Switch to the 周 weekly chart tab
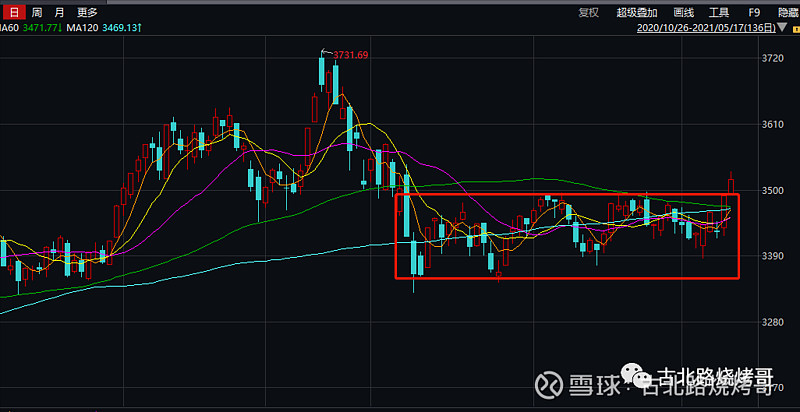 pyautogui.click(x=37, y=13)
